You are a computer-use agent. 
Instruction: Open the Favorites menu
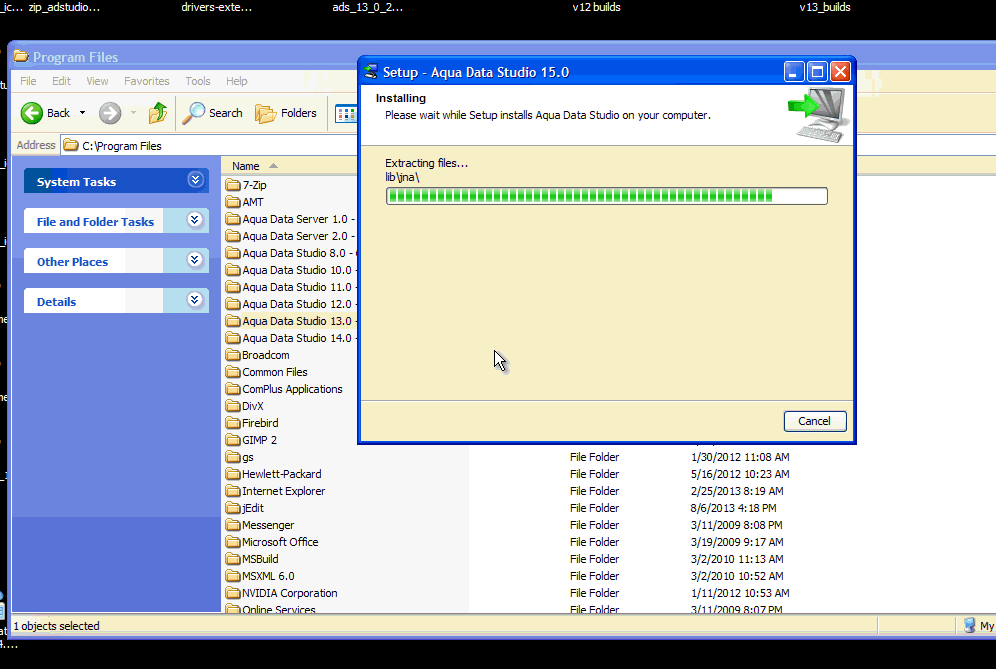point(147,81)
